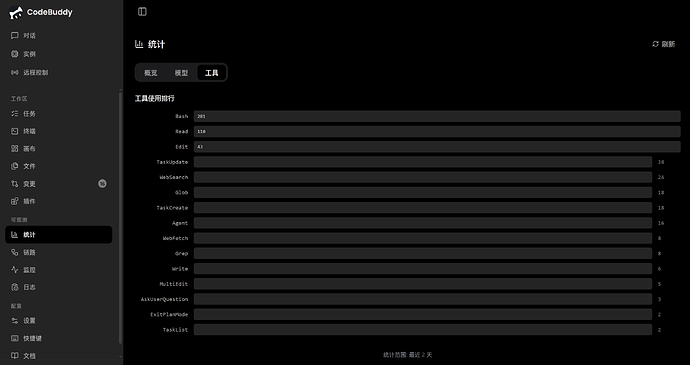
Task: Click the Edit usage bar
Action: 437,147
